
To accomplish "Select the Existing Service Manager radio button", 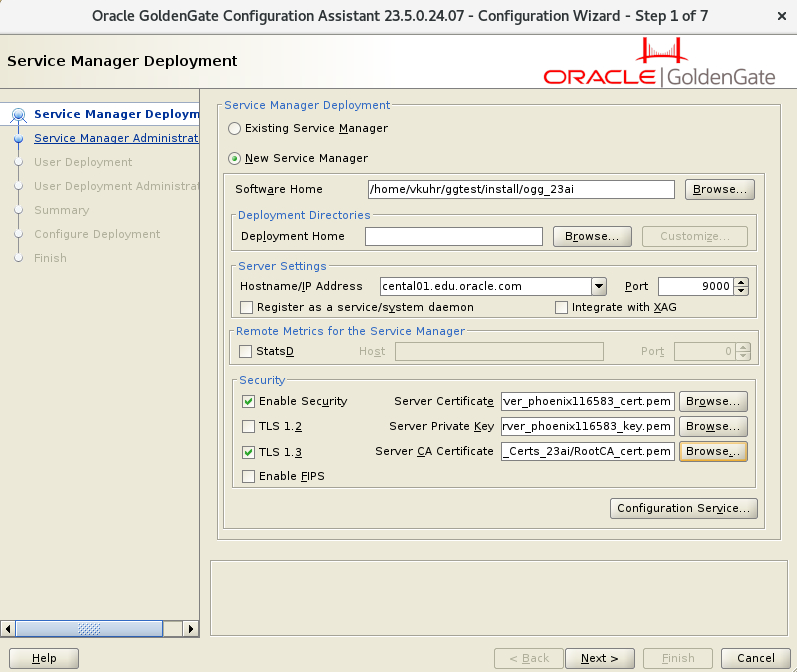I will (234, 129).
